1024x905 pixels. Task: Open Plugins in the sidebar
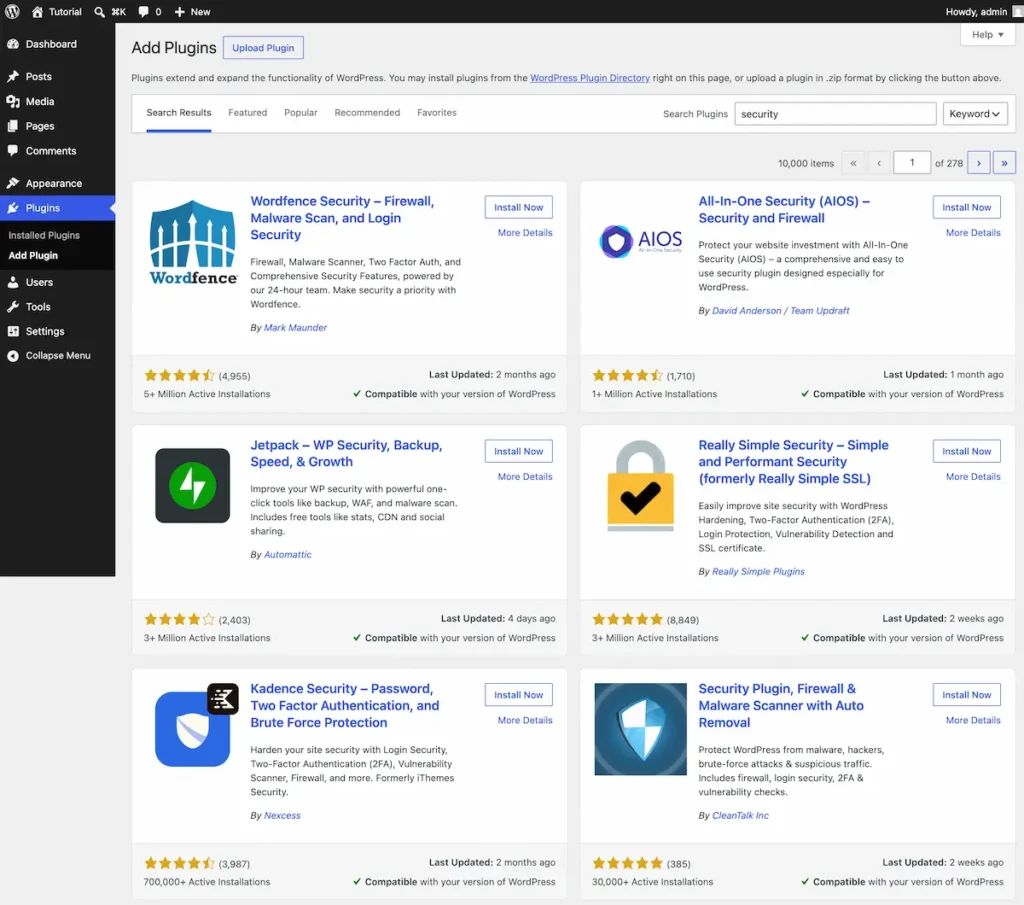pos(57,208)
